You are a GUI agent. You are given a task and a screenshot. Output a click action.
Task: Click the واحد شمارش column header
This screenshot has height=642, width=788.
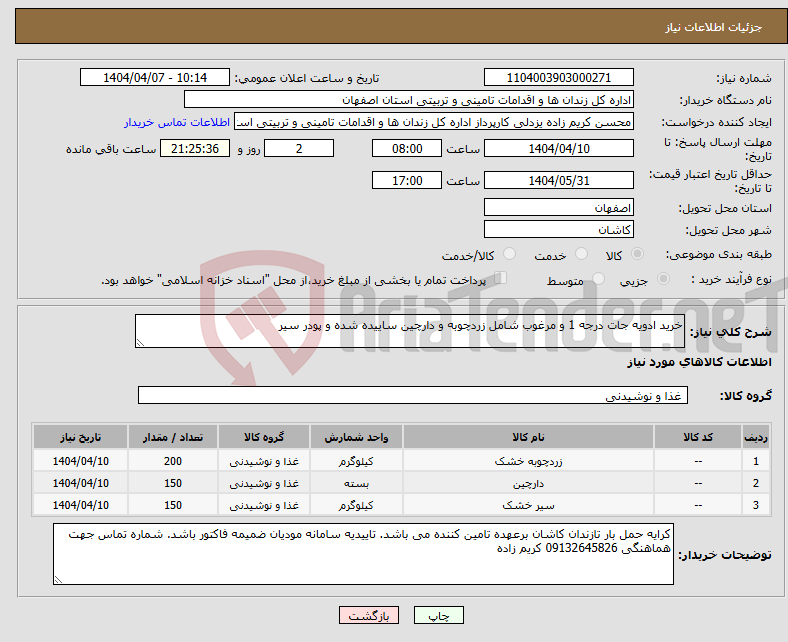pyautogui.click(x=356, y=437)
